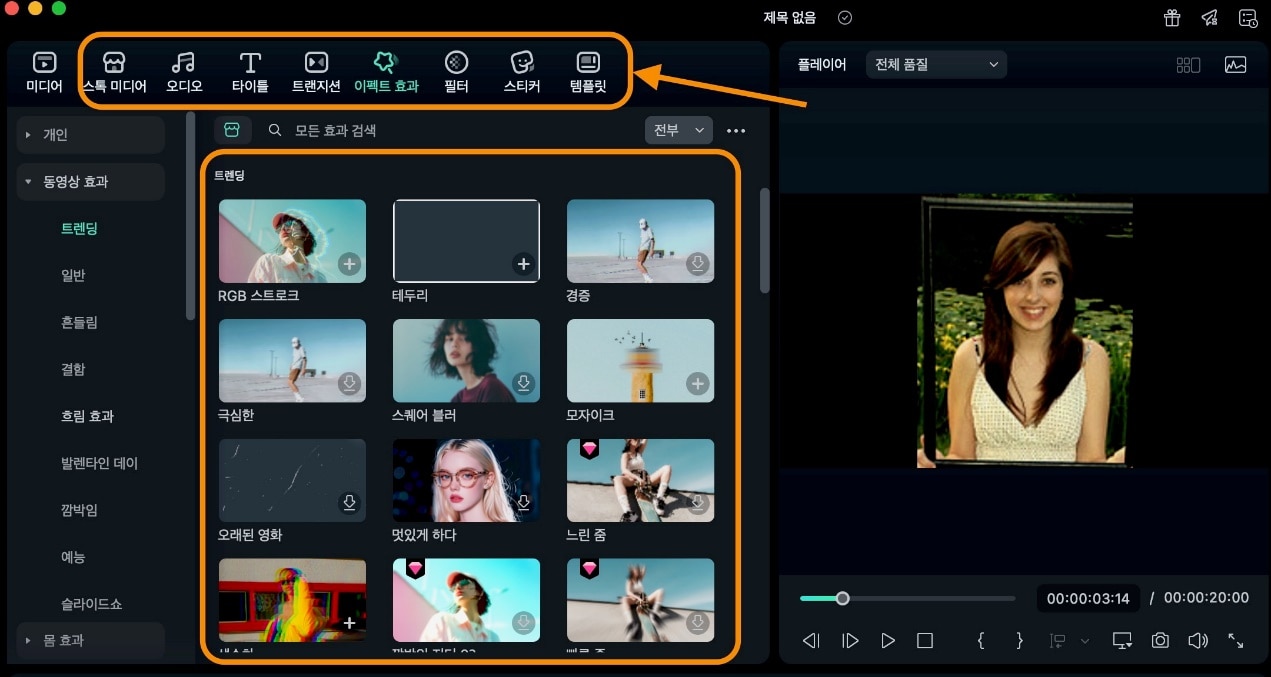Step forward one frame

click(x=850, y=641)
